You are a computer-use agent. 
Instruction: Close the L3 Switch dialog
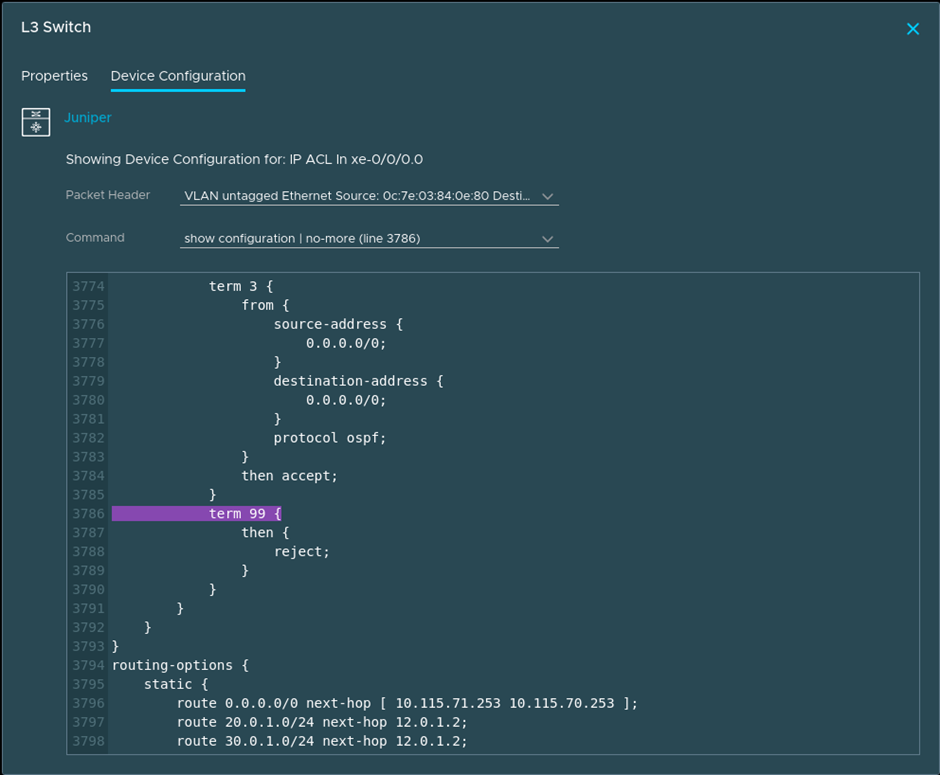point(912,29)
